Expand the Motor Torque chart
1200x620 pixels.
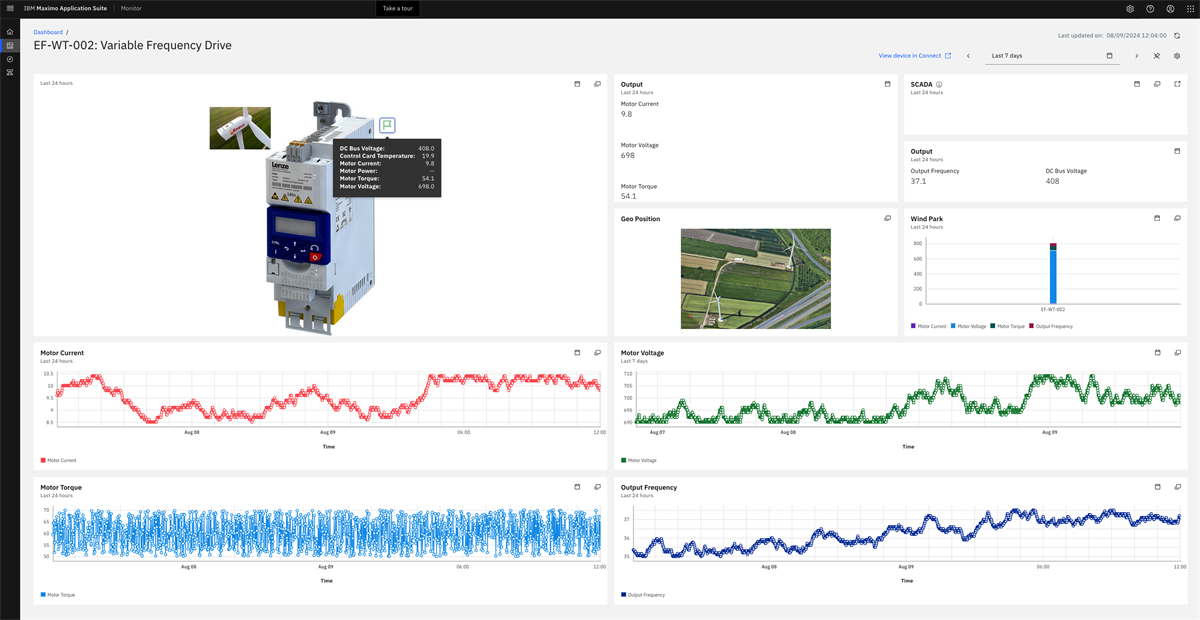[x=597, y=487]
